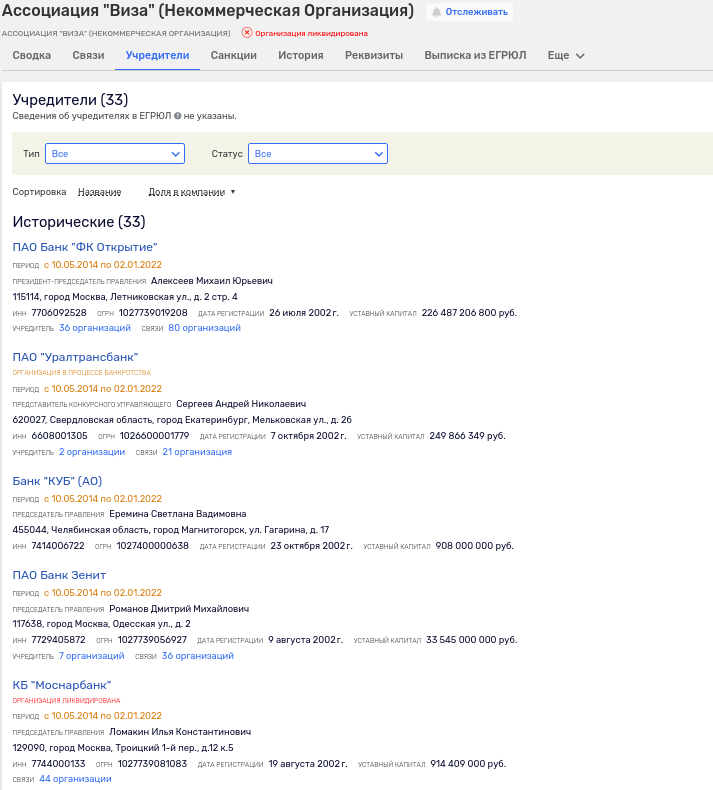This screenshot has height=790, width=713.
Task: Open the Выписка из ЕГРЮЛ tab
Action: pyautogui.click(x=475, y=56)
